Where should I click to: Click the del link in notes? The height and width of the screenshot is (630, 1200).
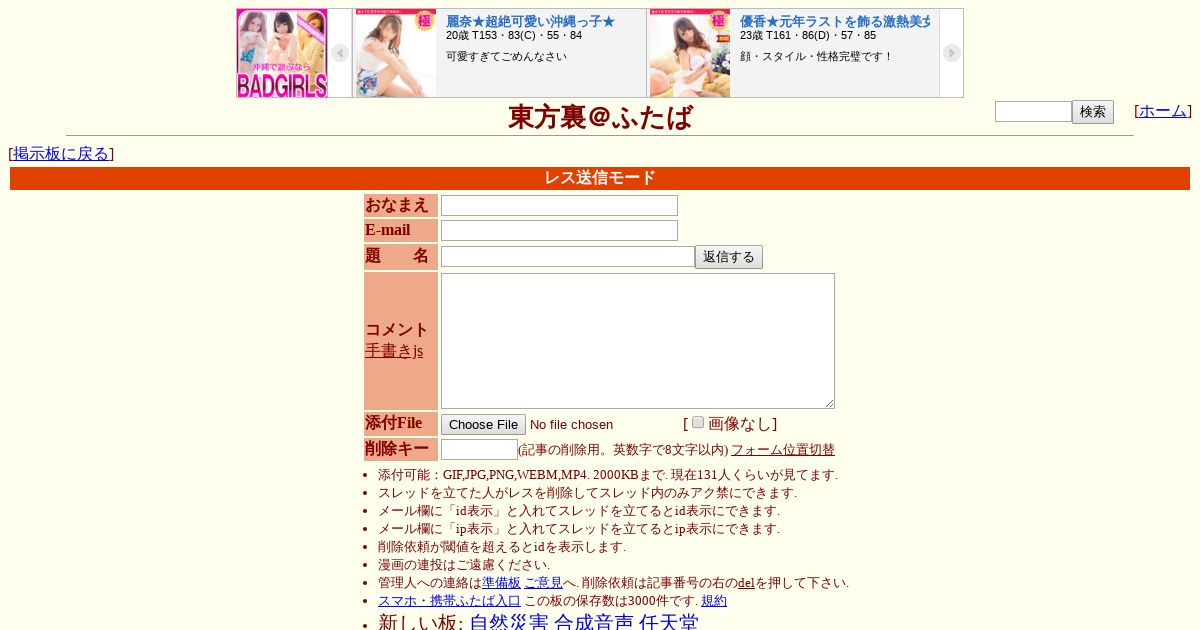[x=746, y=583]
